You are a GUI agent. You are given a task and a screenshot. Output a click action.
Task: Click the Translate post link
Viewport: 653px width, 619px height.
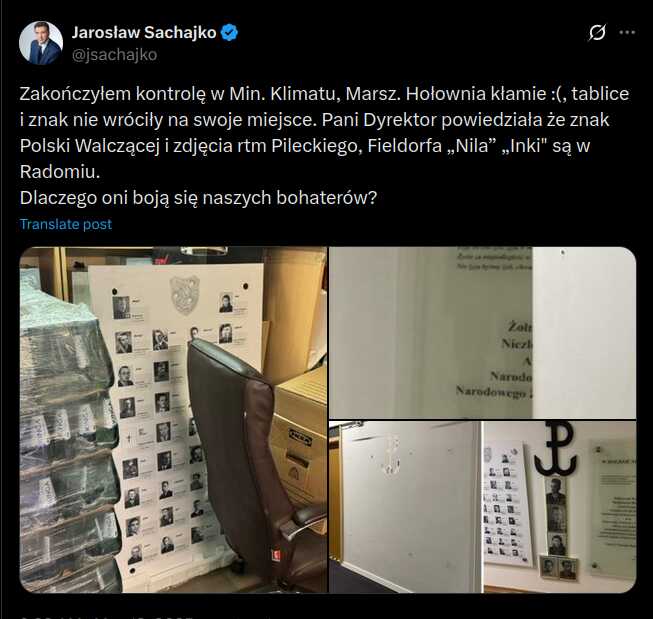[x=66, y=224]
